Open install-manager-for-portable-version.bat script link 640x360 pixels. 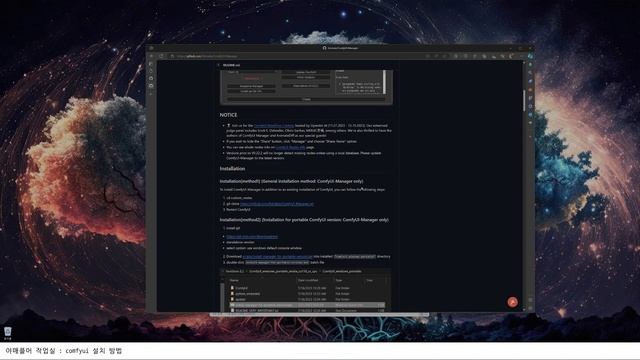tap(278, 257)
